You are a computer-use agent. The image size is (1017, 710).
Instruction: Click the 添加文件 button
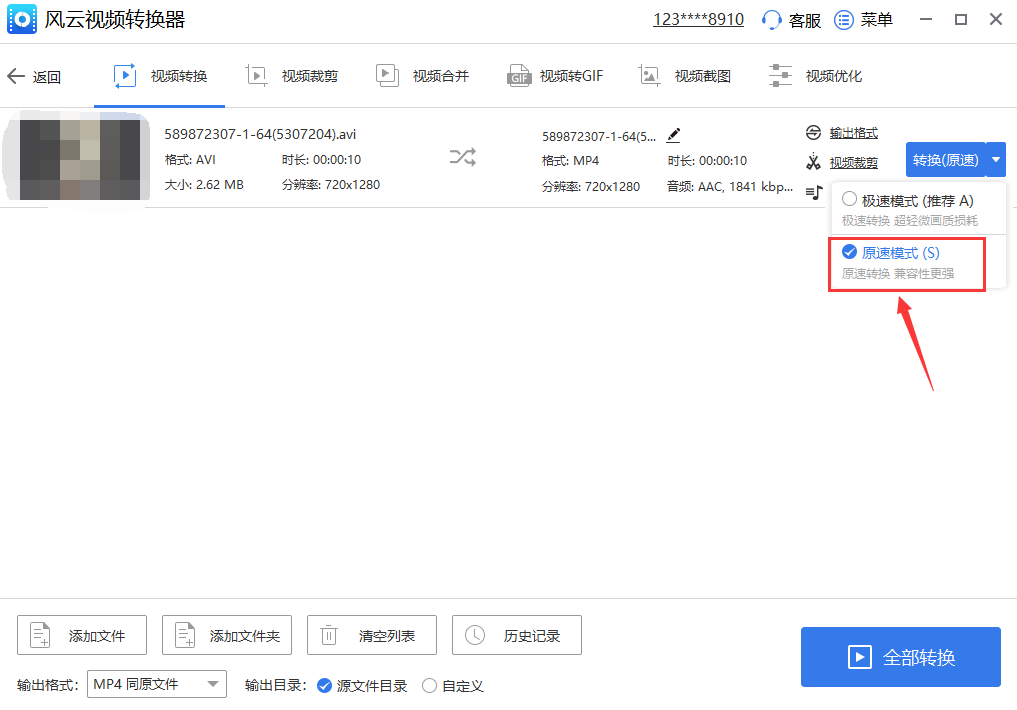pos(82,635)
